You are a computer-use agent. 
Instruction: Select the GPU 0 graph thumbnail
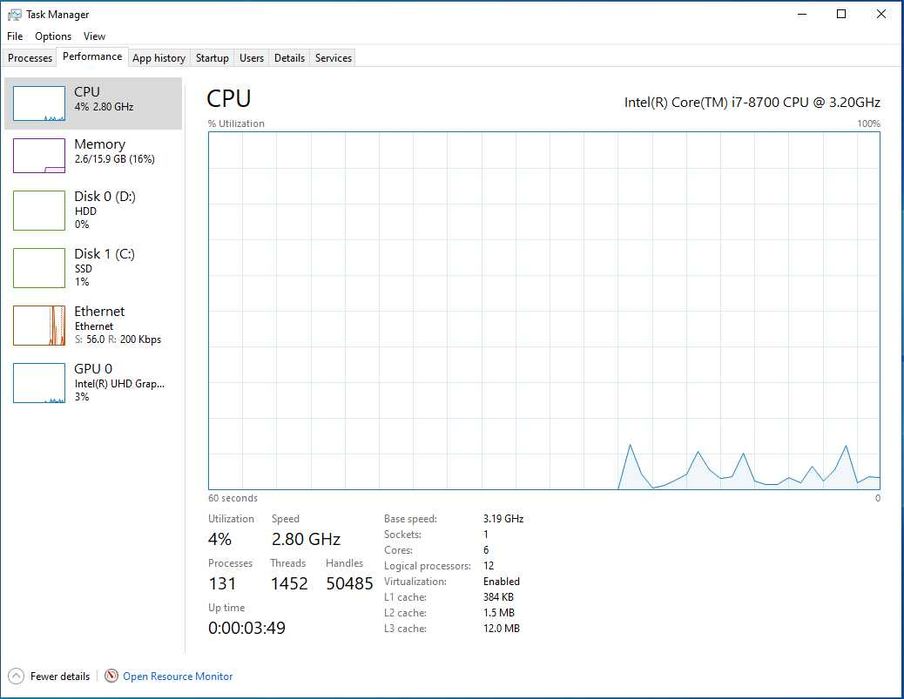39,382
